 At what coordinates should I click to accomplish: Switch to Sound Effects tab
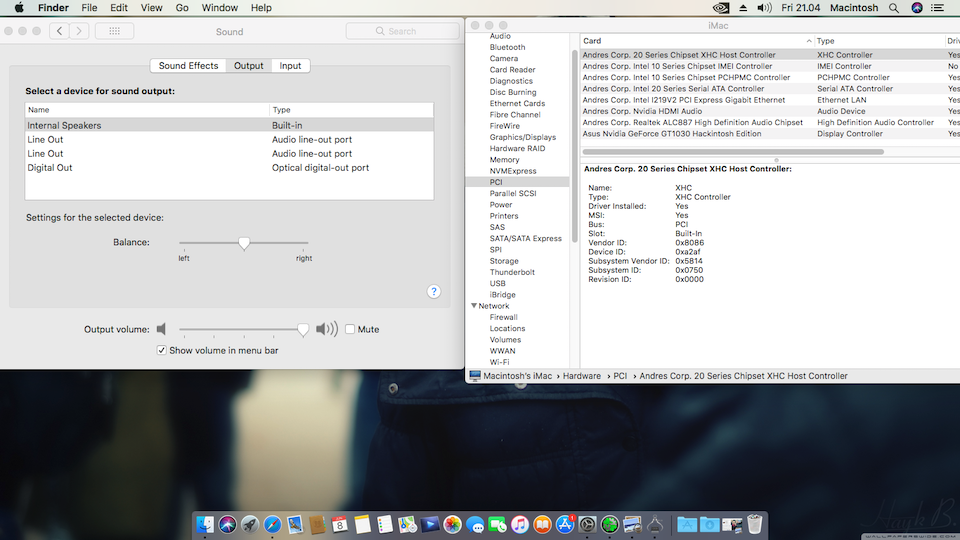pyautogui.click(x=188, y=66)
